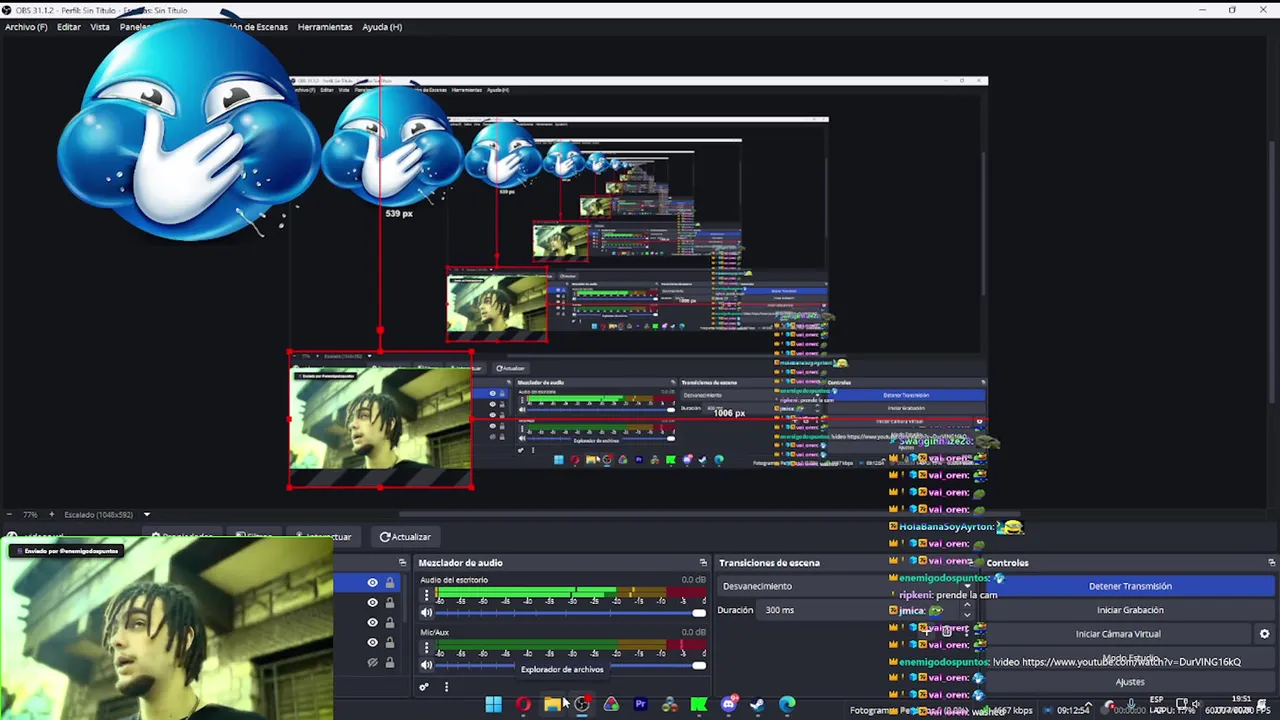Viewport: 1280px width, 720px height.
Task: Click Detener Transmisión button
Action: [x=1130, y=586]
